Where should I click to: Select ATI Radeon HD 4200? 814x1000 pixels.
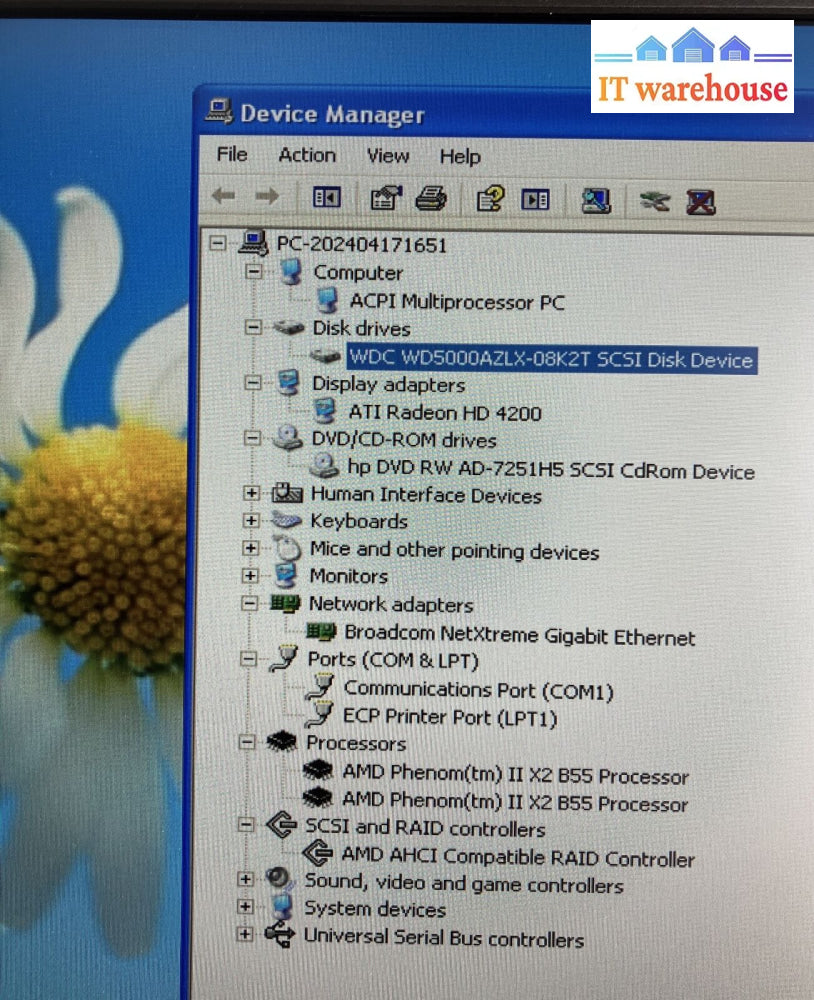click(445, 413)
